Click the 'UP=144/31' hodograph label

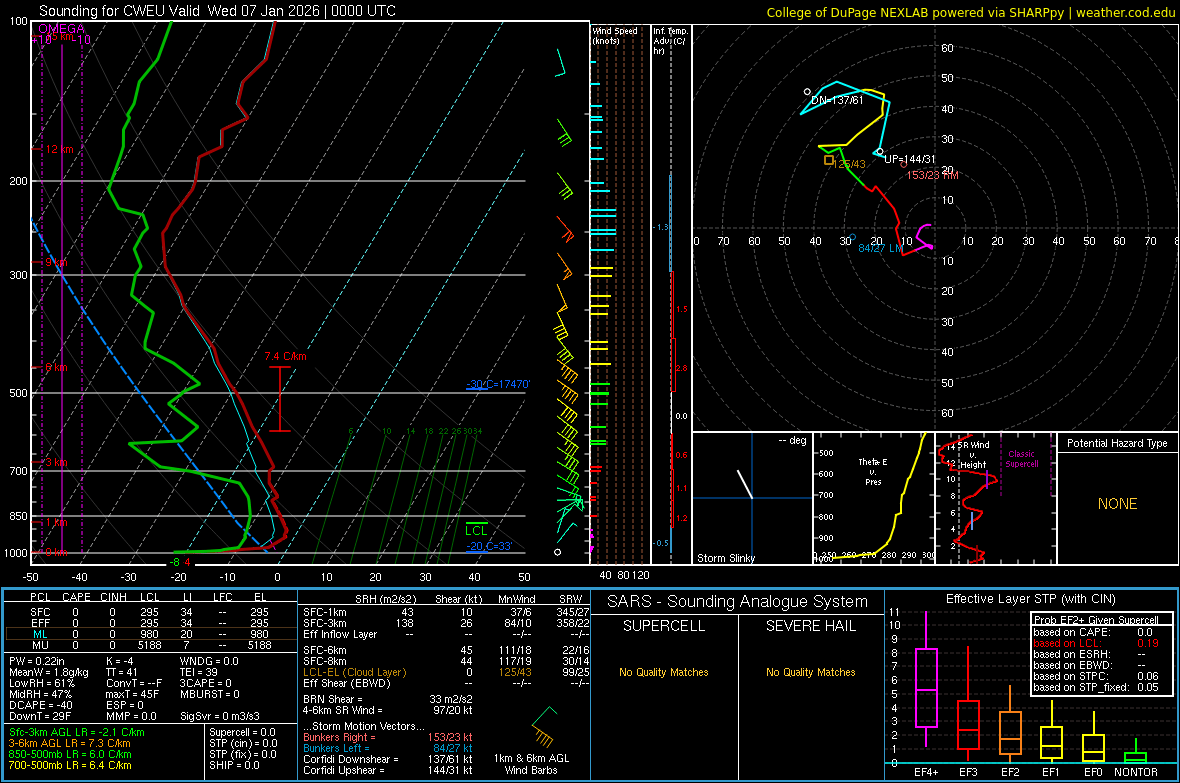(909, 159)
